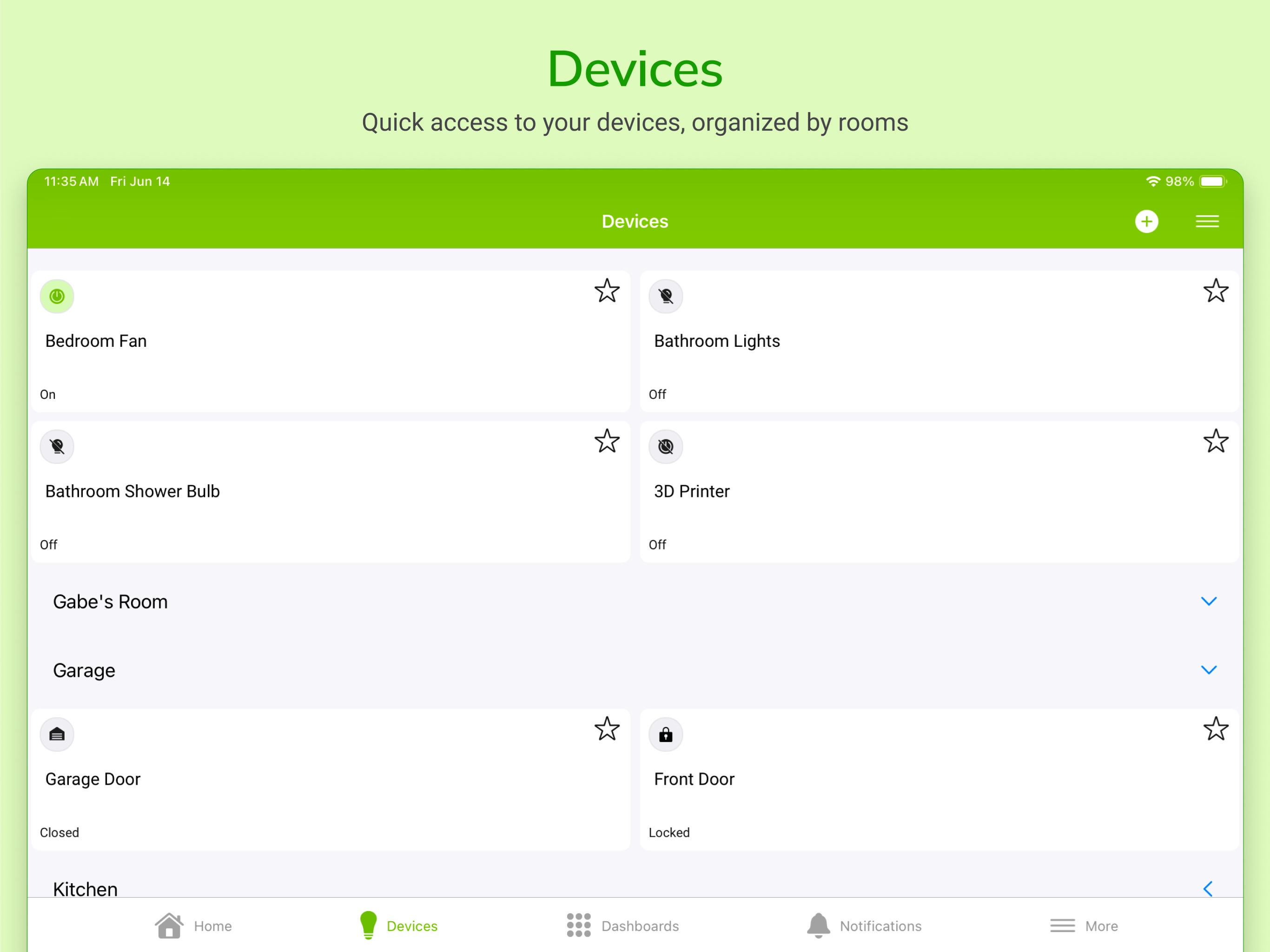The image size is (1270, 952).
Task: Toggle the Bathroom Shower Bulb icon
Action: coord(57,447)
